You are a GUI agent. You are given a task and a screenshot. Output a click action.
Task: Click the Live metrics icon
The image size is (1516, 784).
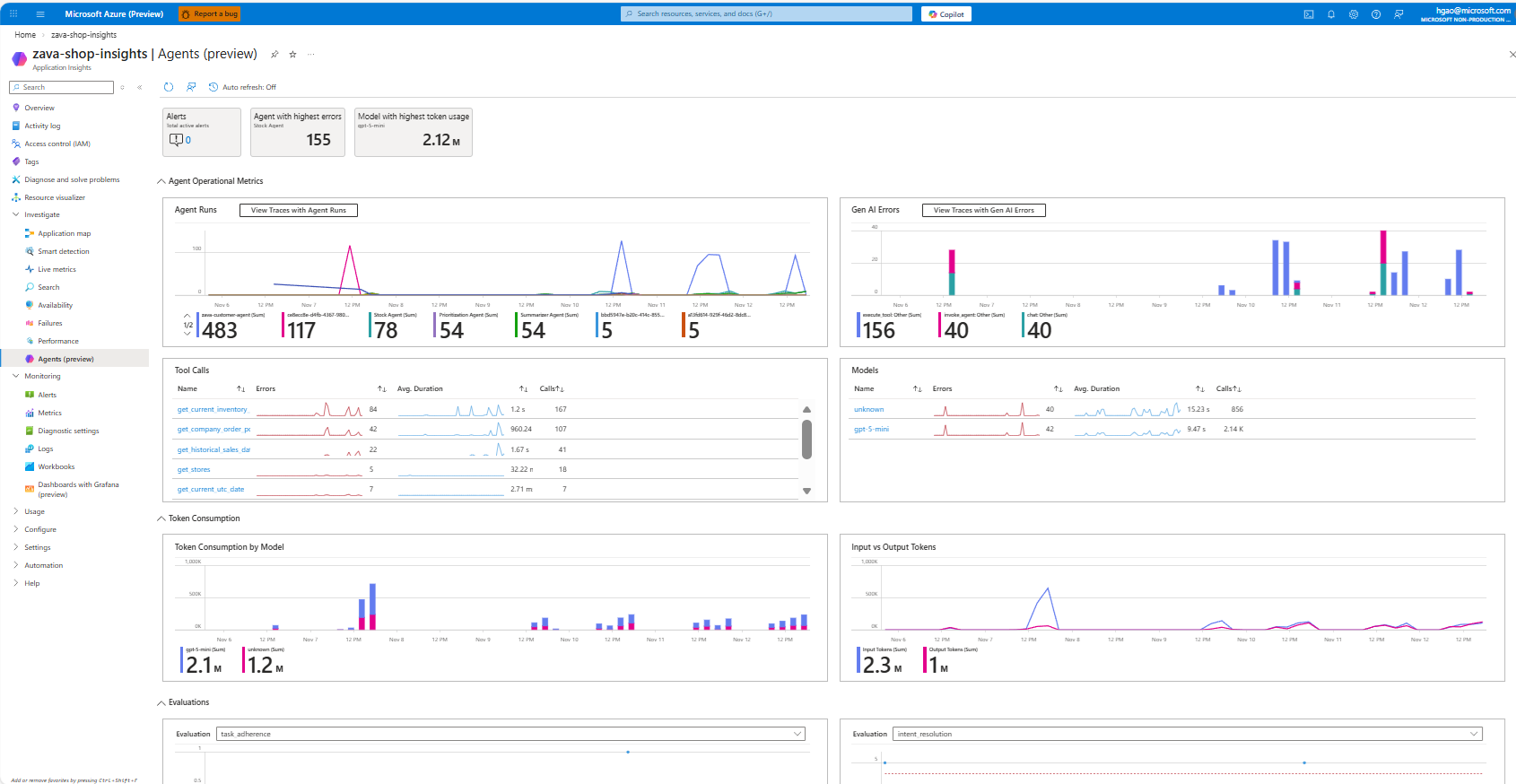tap(30, 269)
